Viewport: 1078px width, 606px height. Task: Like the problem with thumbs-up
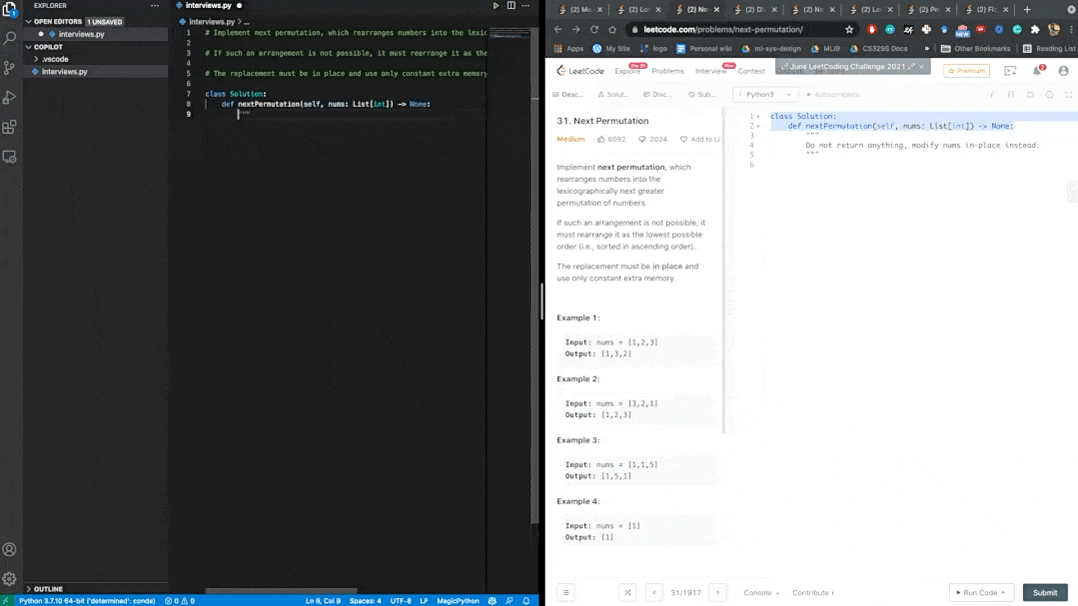601,139
